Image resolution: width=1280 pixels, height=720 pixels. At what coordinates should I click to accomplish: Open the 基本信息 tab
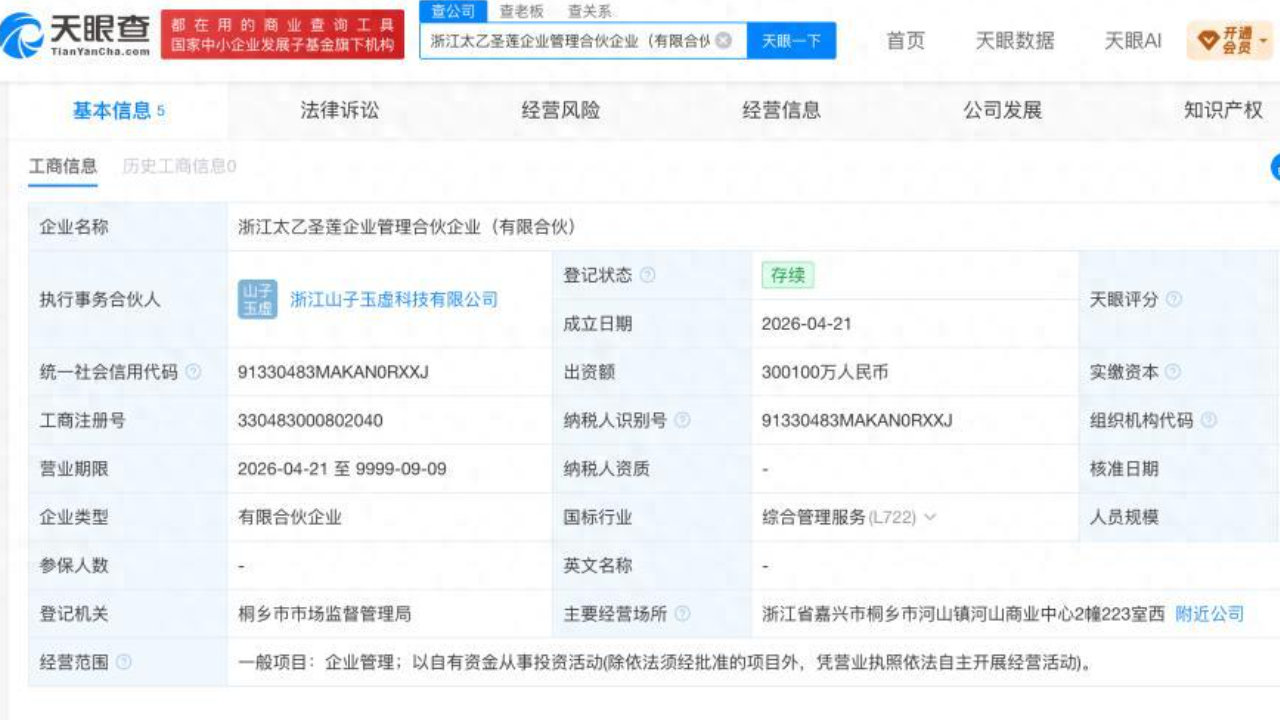(x=118, y=110)
